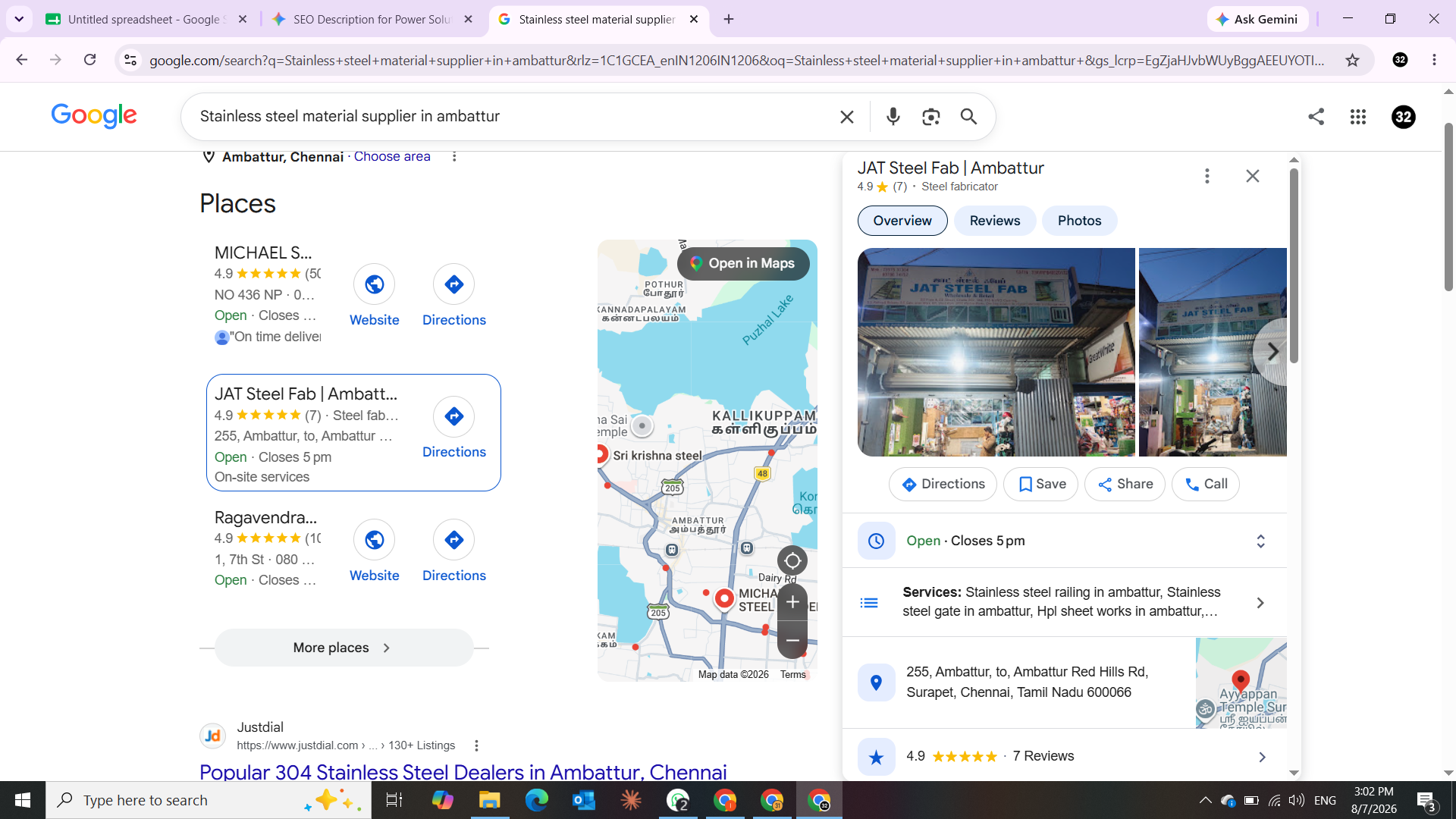
Task: Zoom out on the map
Action: pos(792,641)
